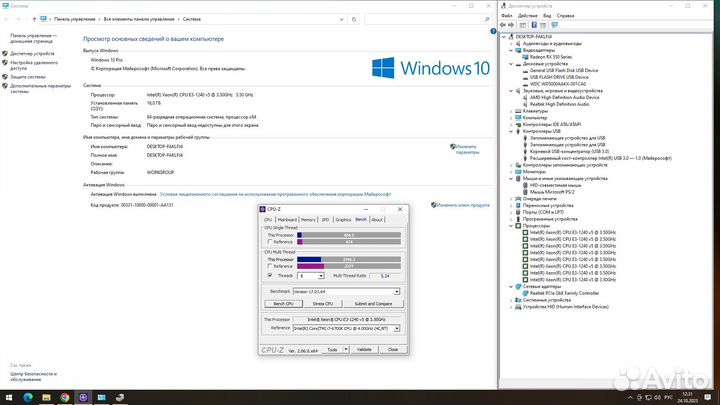Click the WDC WD5000AAKX disk drive icon

[x=525, y=84]
